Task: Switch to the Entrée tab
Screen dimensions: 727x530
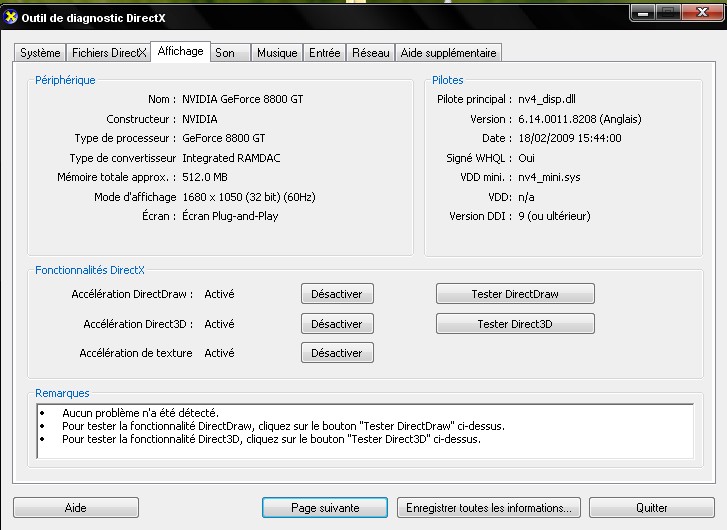Action: point(325,53)
